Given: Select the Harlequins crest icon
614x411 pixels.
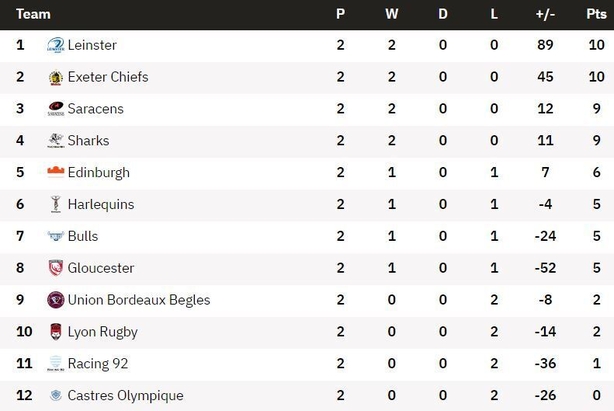Looking at the screenshot, I should [56, 204].
